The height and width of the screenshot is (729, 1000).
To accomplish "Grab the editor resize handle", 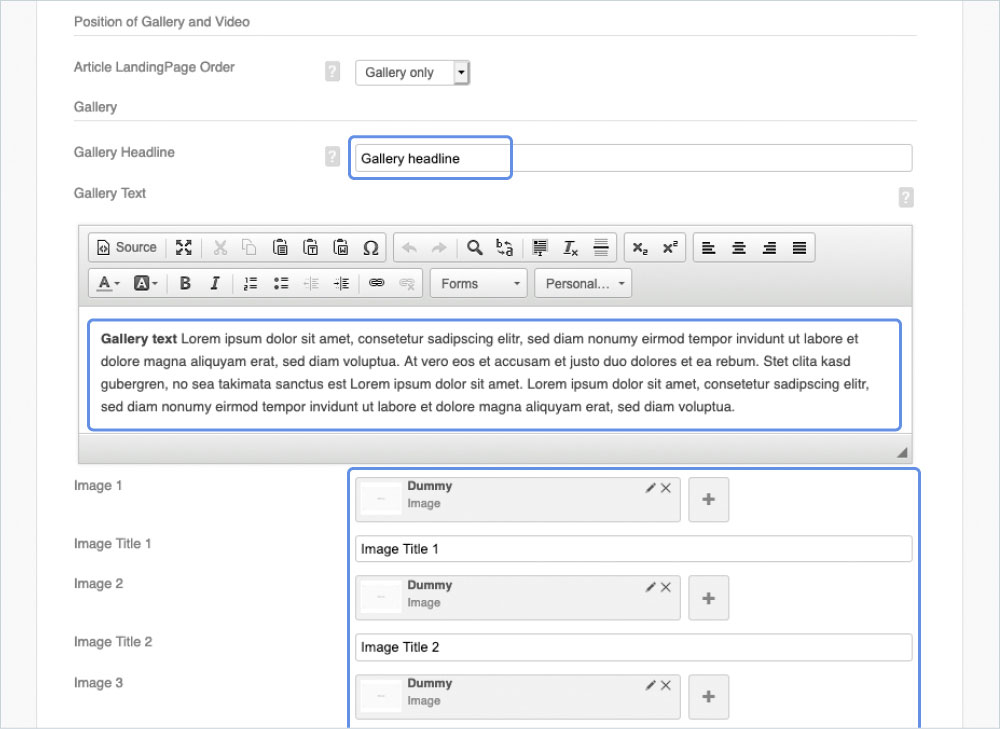I will (x=902, y=452).
